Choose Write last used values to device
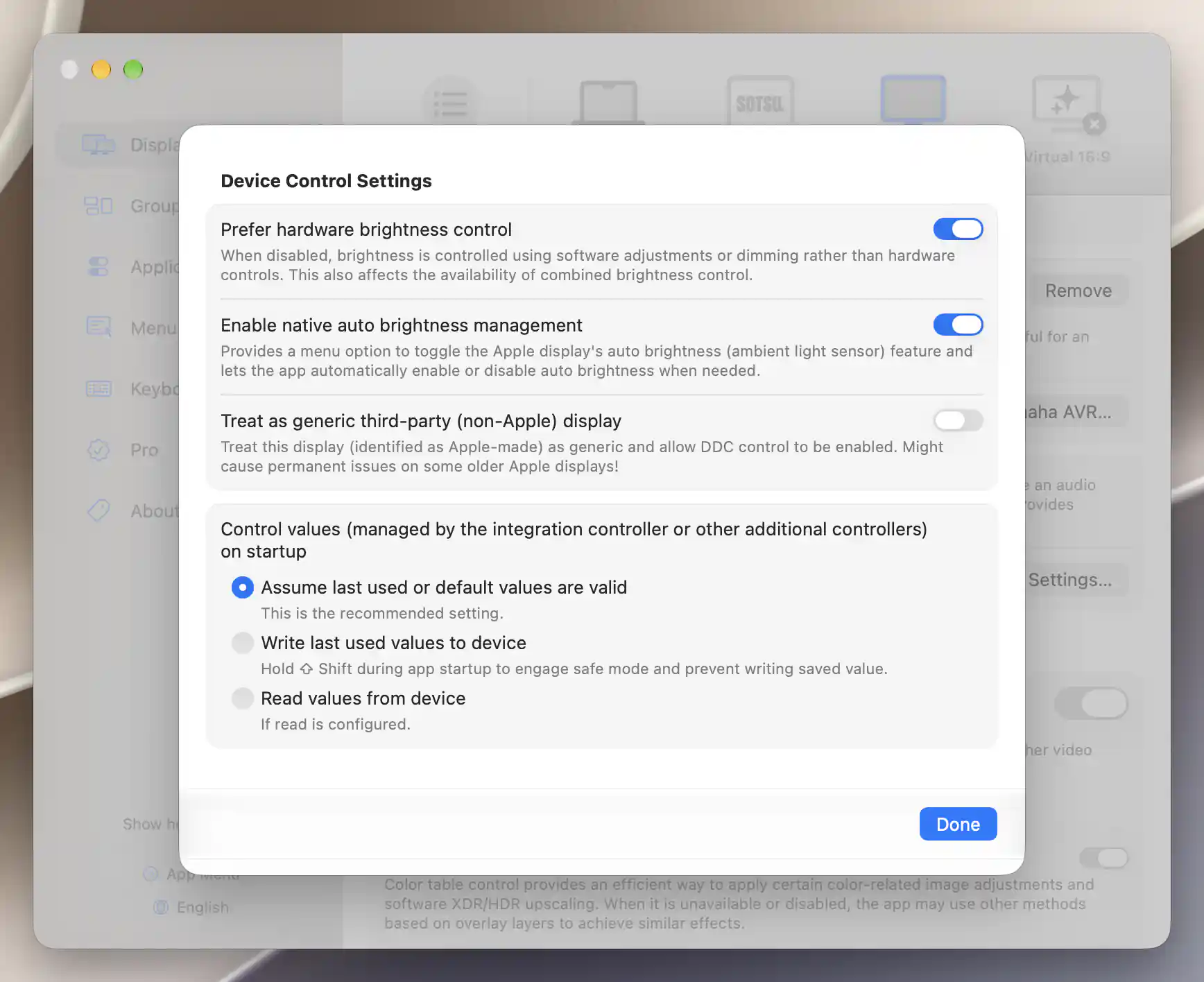The height and width of the screenshot is (982, 1204). point(242,643)
